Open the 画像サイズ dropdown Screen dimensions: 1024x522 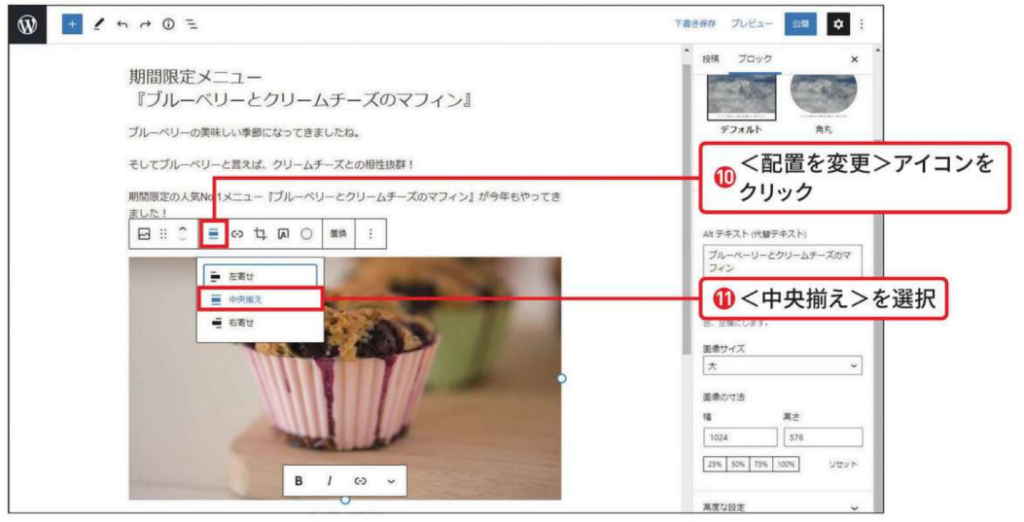[x=782, y=367]
